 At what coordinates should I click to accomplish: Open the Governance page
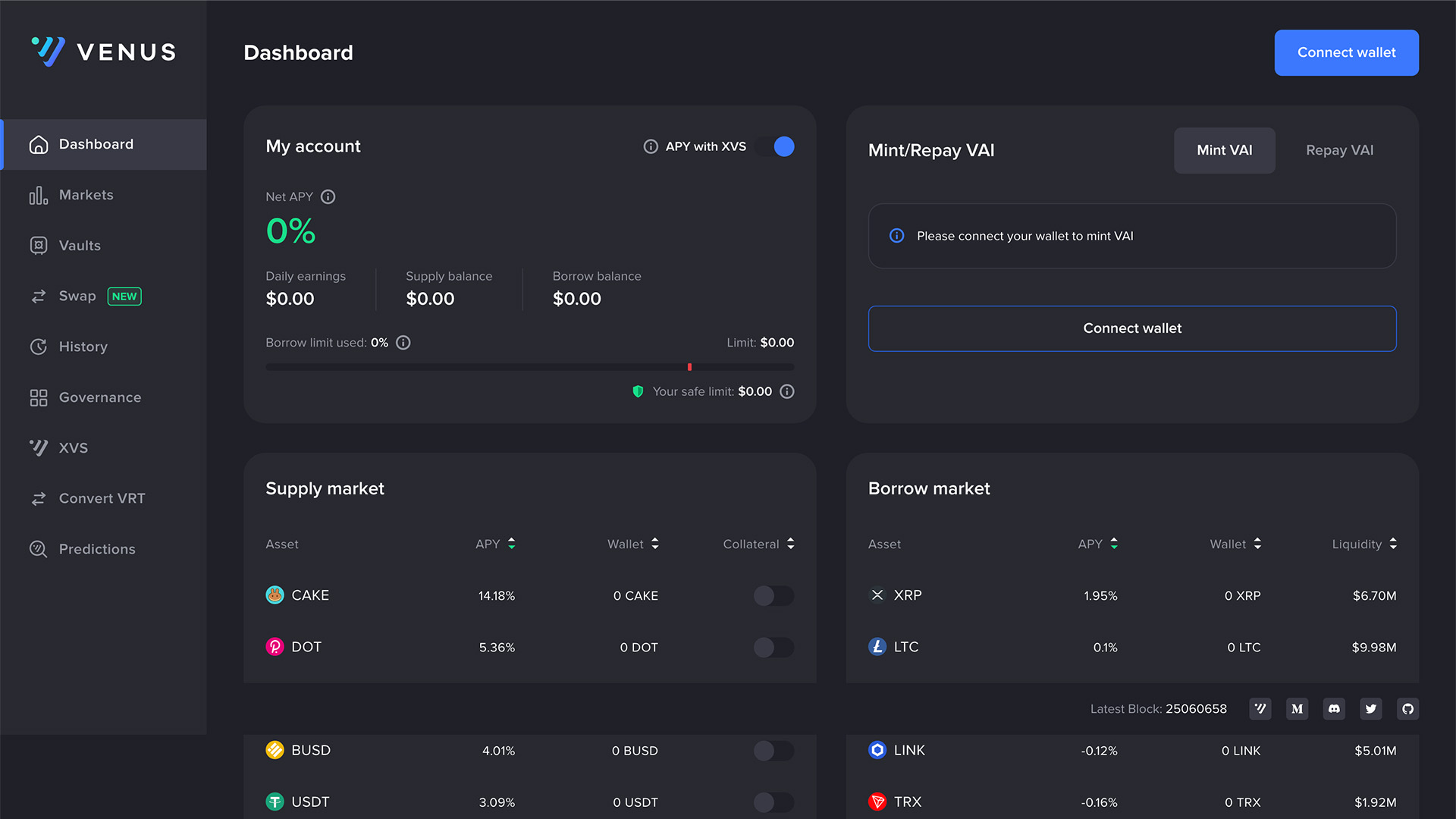point(100,397)
